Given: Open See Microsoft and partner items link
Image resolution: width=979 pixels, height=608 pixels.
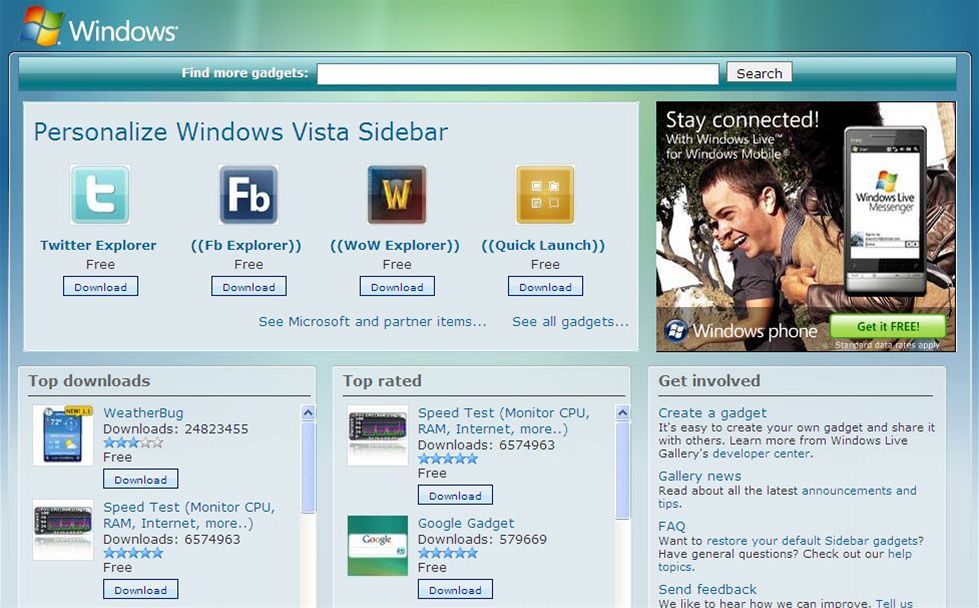Looking at the screenshot, I should (x=372, y=322).
